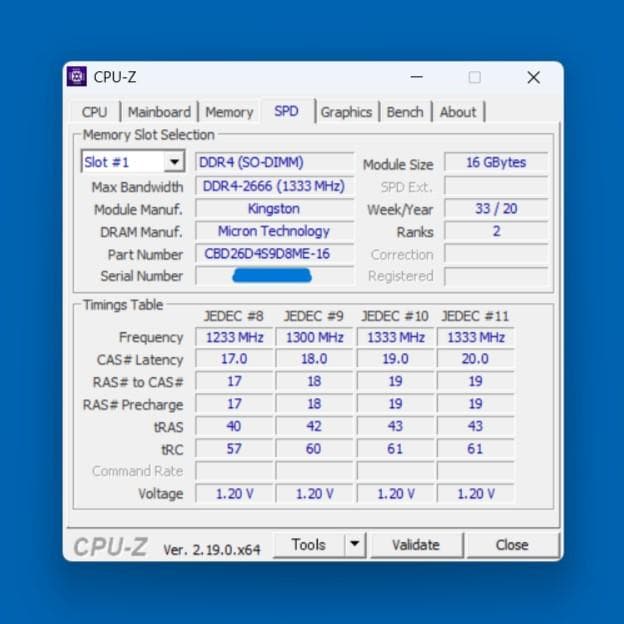Viewport: 624px width, 624px height.
Task: Show the About tab
Action: pyautogui.click(x=458, y=112)
